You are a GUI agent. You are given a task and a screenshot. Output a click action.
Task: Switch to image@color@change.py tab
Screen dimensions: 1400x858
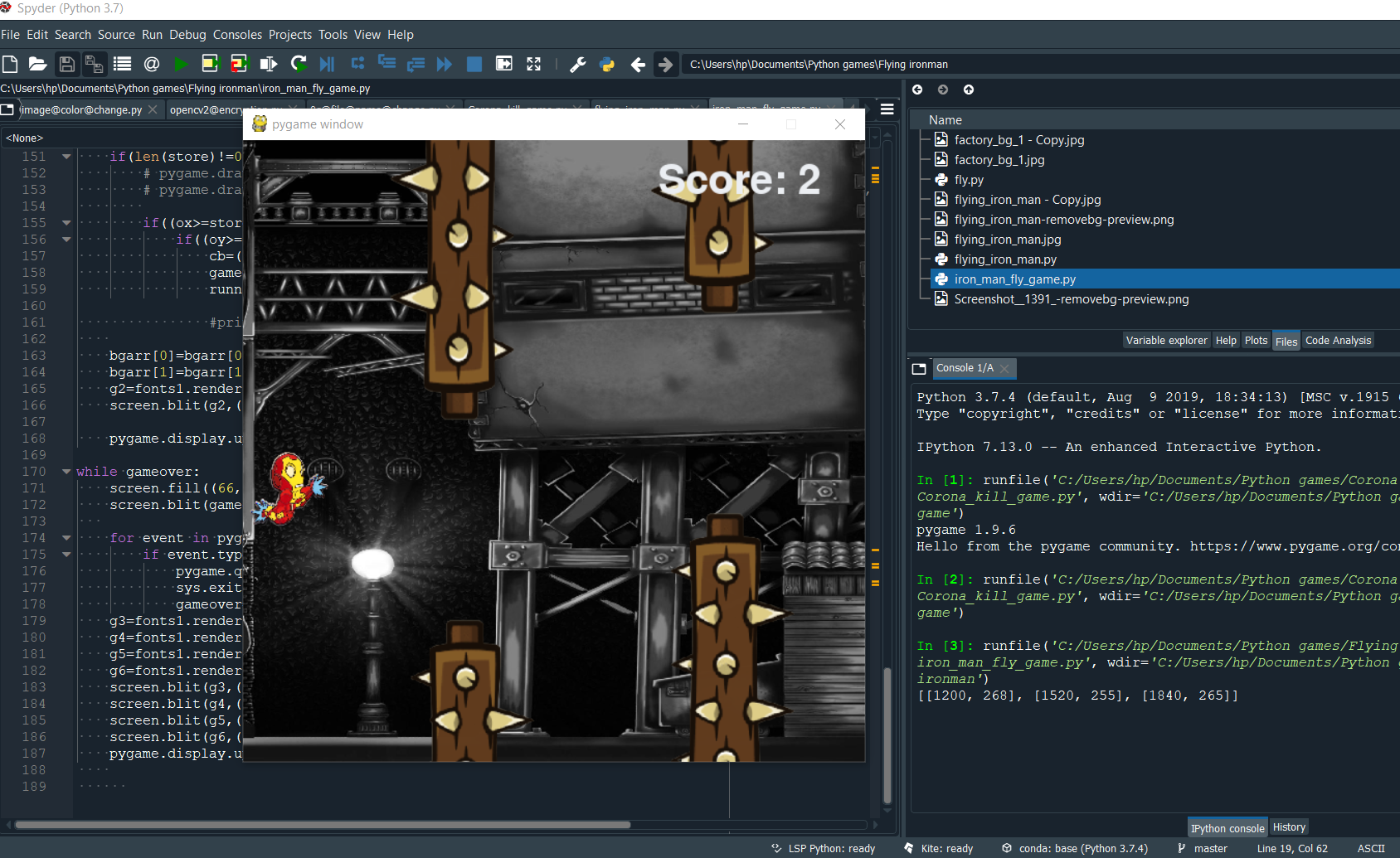80,109
